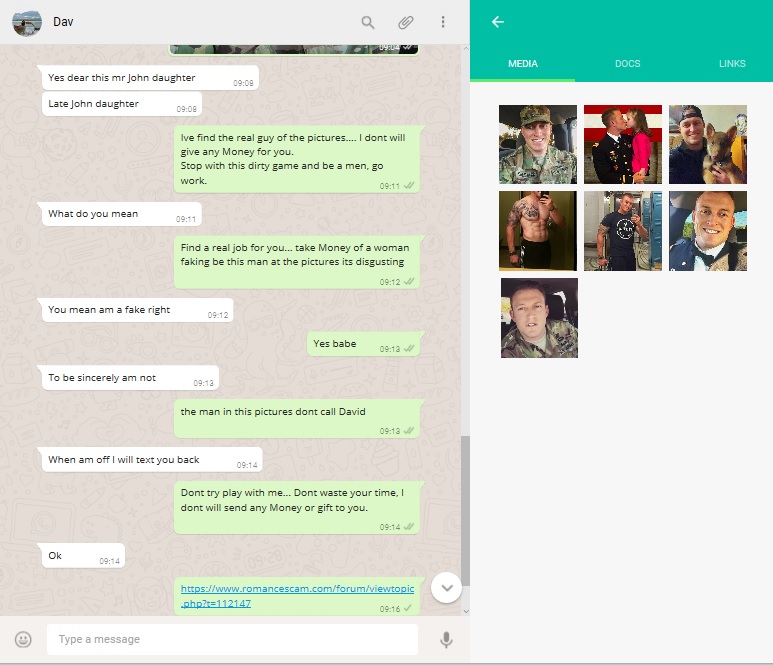This screenshot has width=773, height=665.
Task: Switch to the LINKS tab
Action: 732,64
